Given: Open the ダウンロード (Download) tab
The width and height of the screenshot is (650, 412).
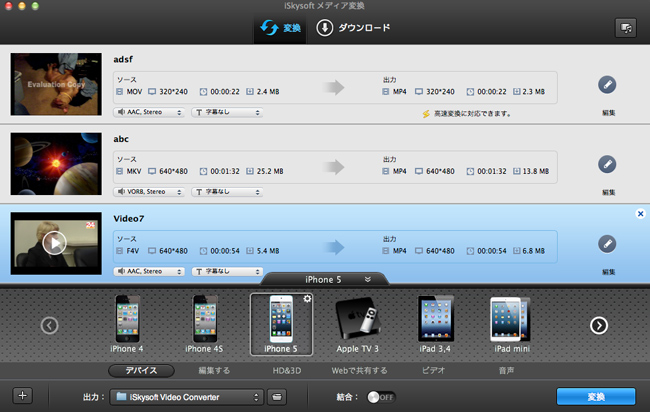Looking at the screenshot, I should [353, 28].
